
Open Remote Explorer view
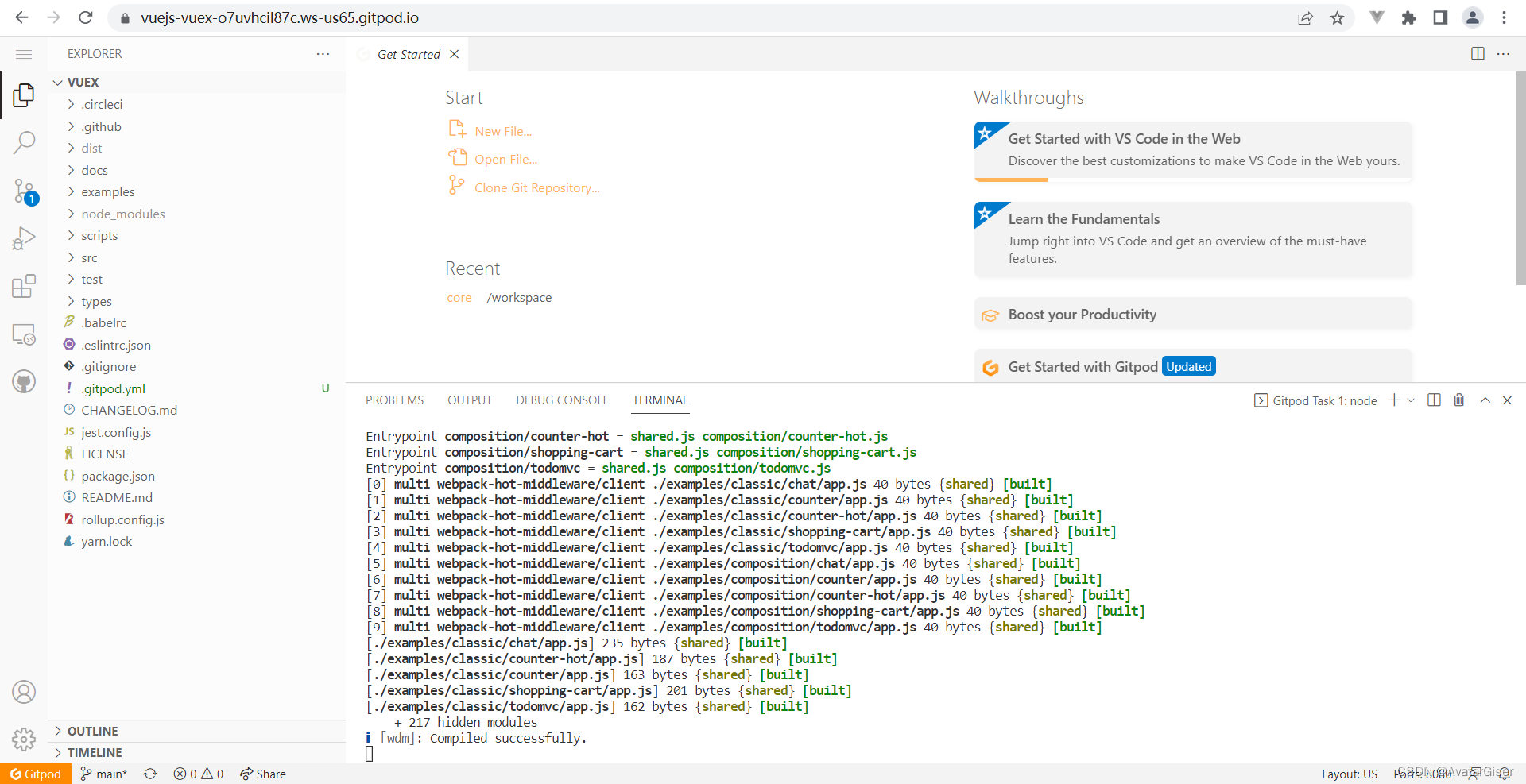point(24,334)
